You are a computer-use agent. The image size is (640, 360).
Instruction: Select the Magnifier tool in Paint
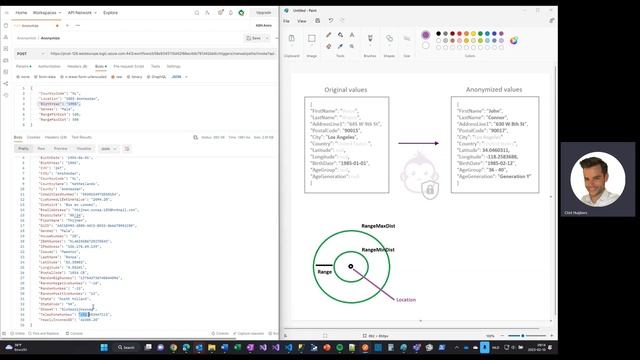[352, 47]
